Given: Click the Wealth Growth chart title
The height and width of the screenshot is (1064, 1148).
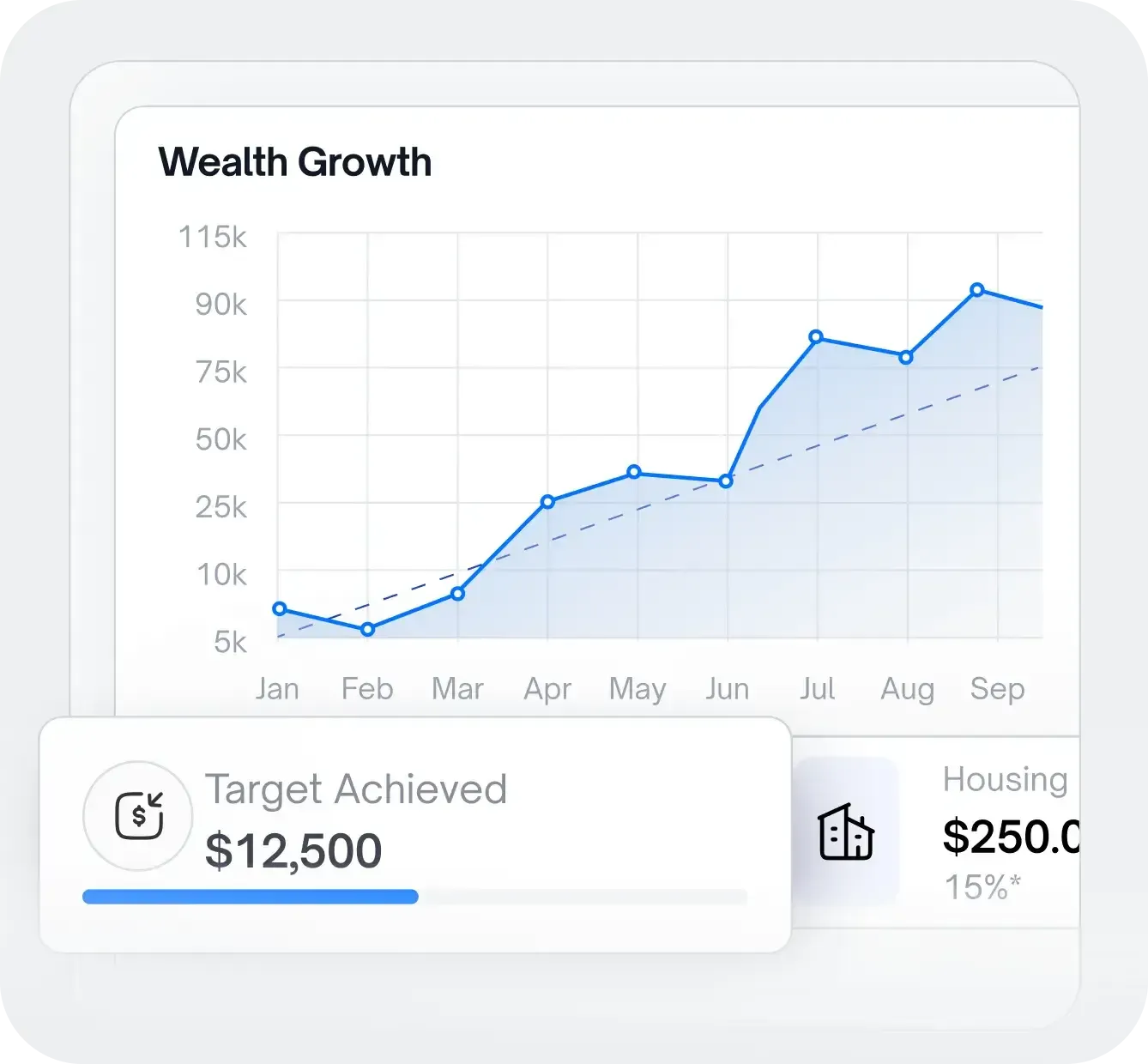Looking at the screenshot, I should [294, 162].
